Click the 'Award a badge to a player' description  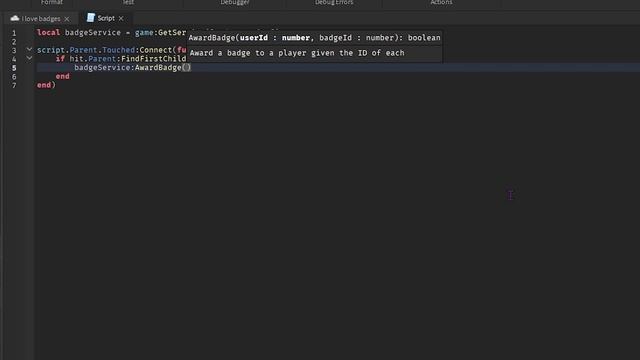pos(297,53)
